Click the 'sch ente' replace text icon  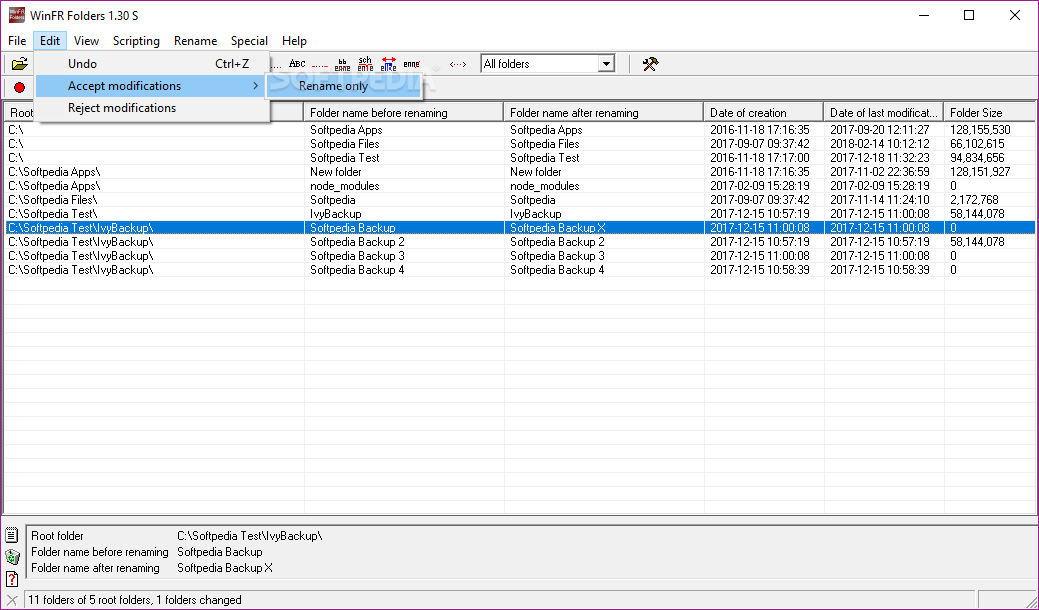click(365, 64)
